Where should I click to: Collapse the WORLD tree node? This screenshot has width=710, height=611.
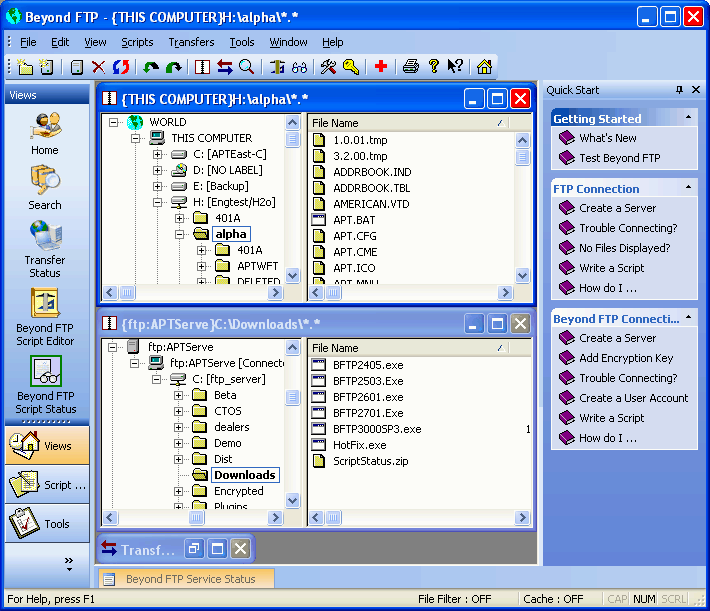(x=113, y=122)
